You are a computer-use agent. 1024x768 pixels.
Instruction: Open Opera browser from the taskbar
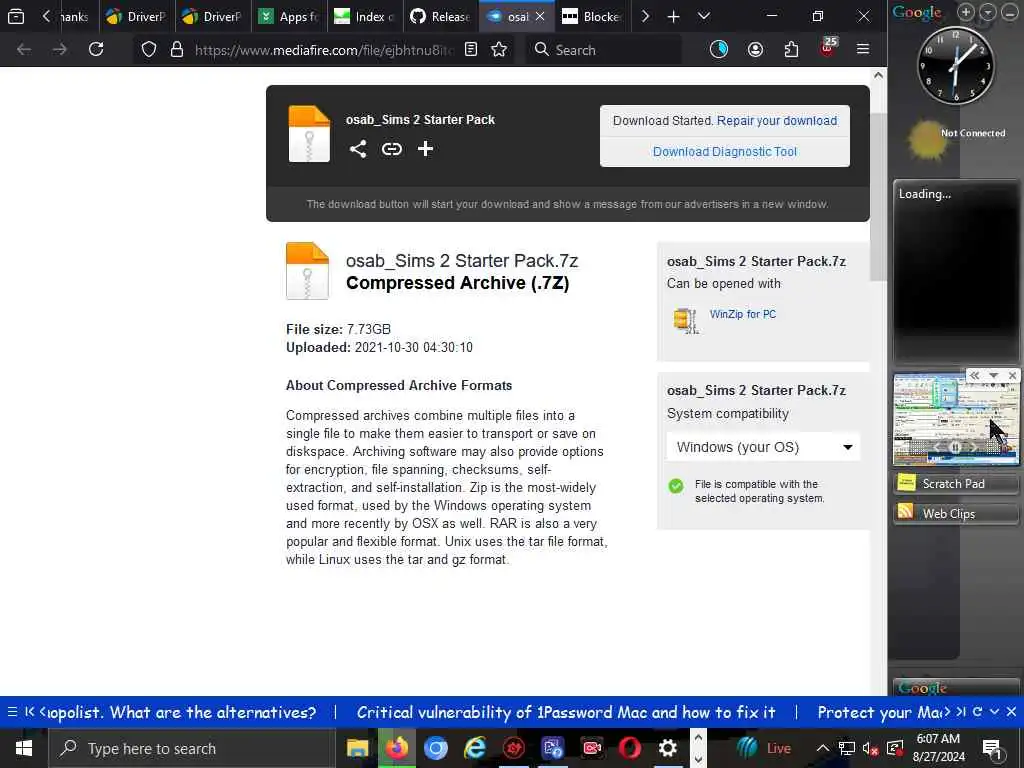click(x=630, y=748)
